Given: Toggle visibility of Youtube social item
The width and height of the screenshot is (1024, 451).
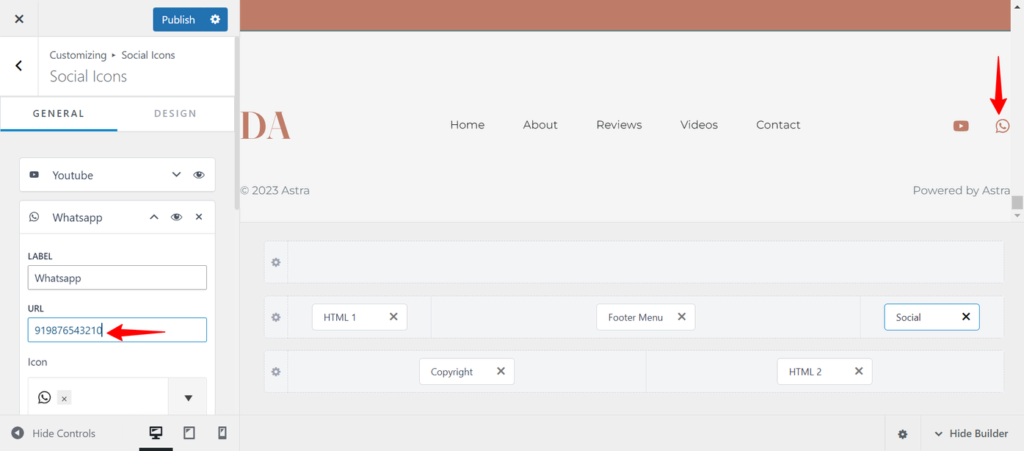Looking at the screenshot, I should [x=199, y=175].
